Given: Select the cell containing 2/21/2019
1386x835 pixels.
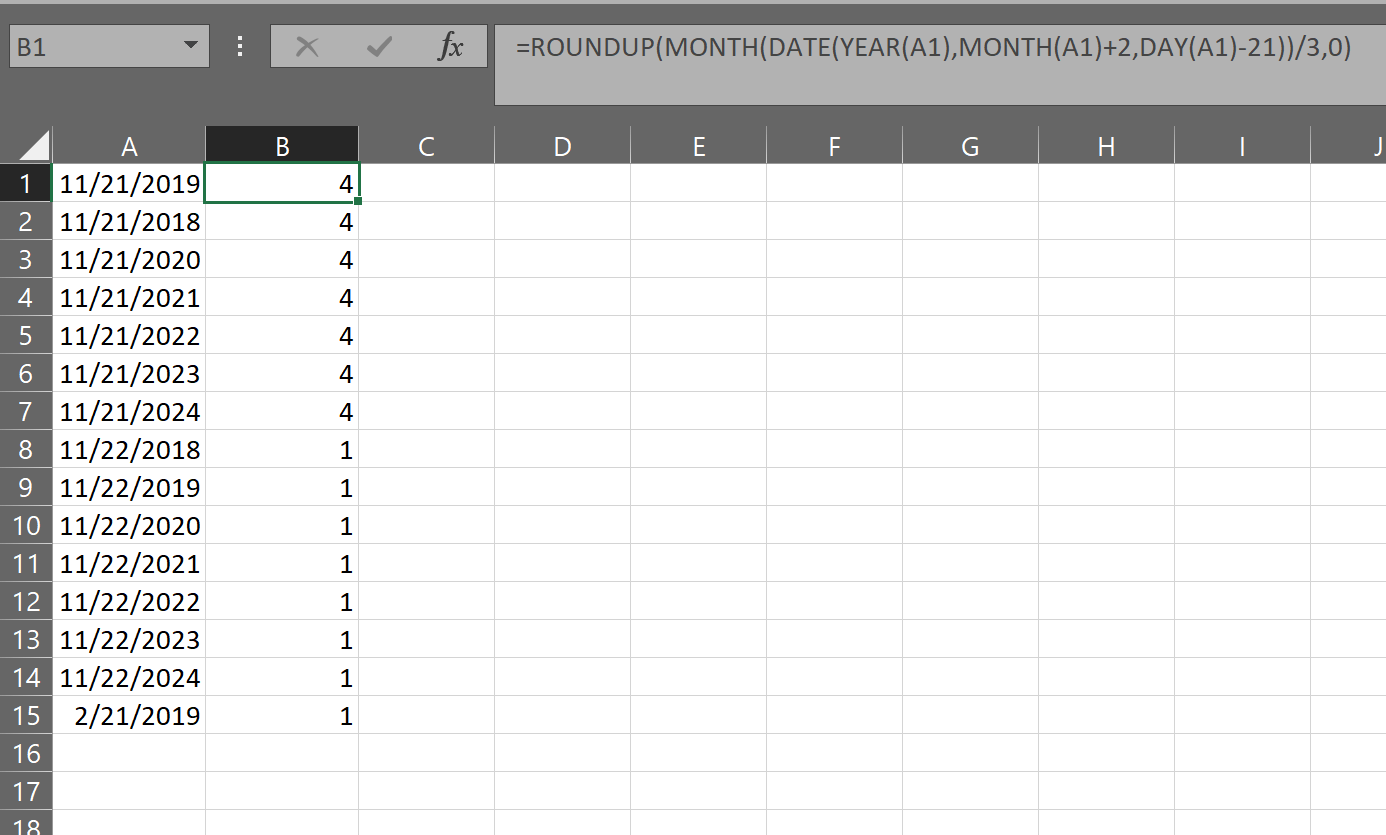Looking at the screenshot, I should (129, 715).
